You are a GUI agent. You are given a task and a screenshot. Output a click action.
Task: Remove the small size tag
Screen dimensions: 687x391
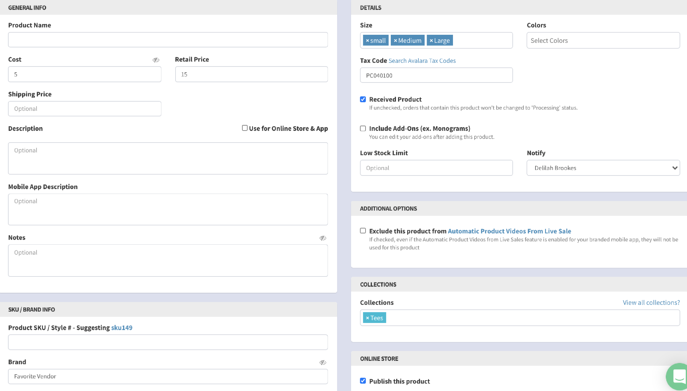click(368, 41)
